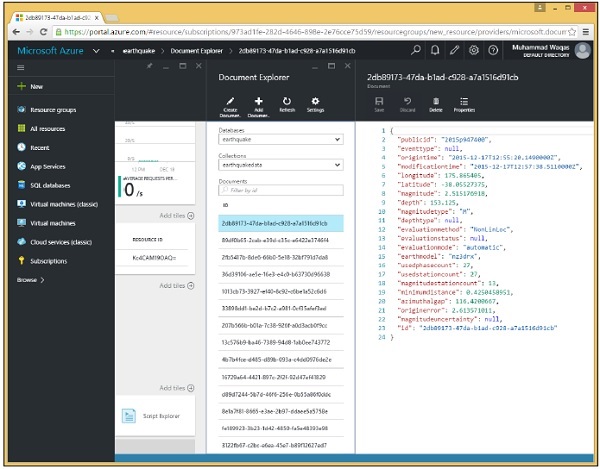Expand the Browse menu
The image size is (600, 469).
30,280
